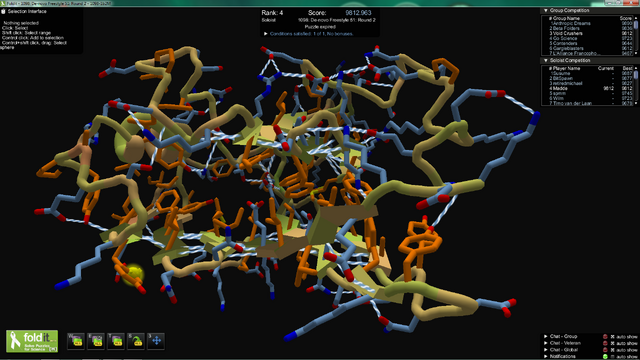Image resolution: width=640 pixels, height=360 pixels.
Task: Expand the Chat - Global panel
Action: pyautogui.click(x=546, y=350)
